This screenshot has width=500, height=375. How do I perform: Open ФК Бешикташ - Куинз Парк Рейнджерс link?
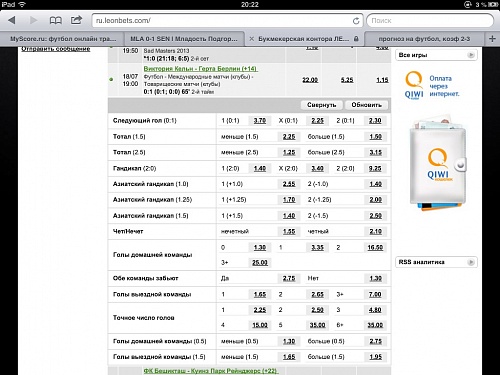pyautogui.click(x=211, y=371)
